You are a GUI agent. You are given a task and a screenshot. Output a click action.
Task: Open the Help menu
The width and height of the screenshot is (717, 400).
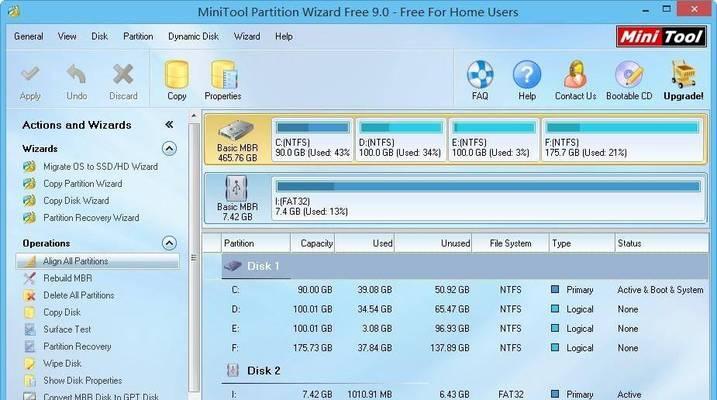pyautogui.click(x=284, y=37)
